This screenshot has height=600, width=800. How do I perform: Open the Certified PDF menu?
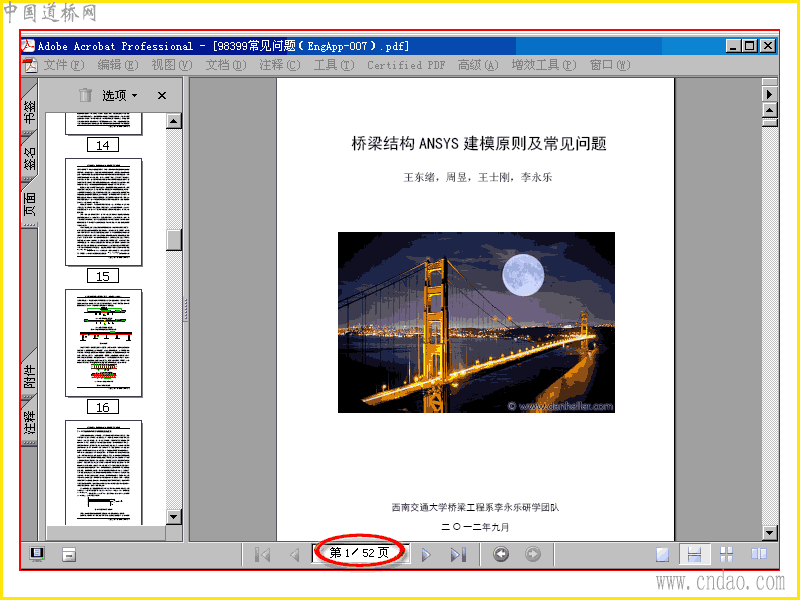pyautogui.click(x=406, y=65)
